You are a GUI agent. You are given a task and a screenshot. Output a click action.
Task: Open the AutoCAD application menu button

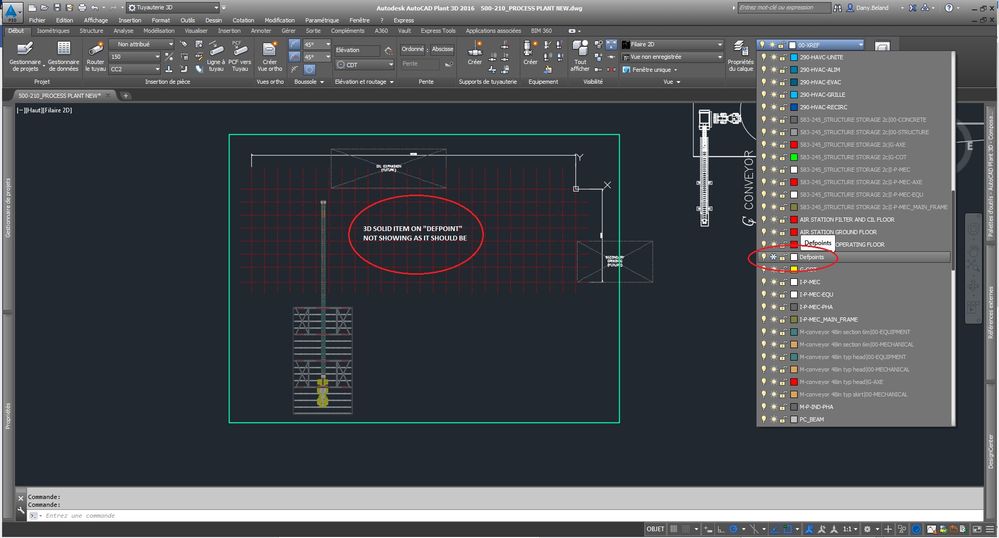pos(12,12)
